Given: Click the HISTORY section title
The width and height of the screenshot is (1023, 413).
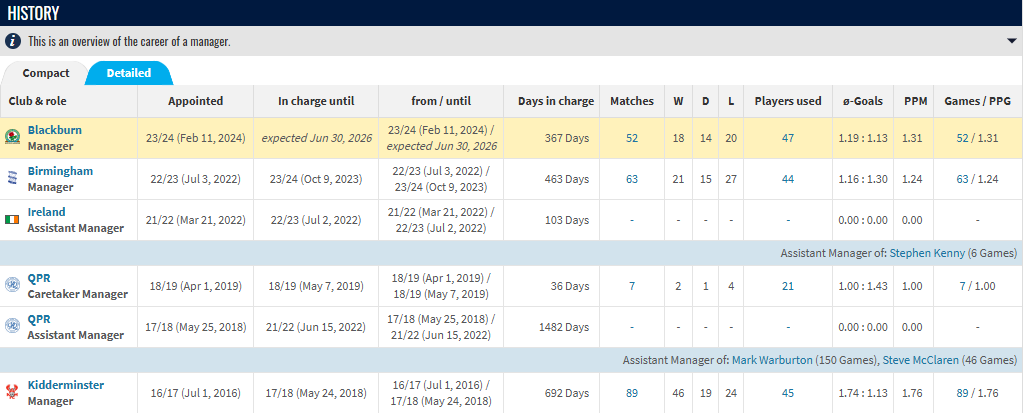Looking at the screenshot, I should (x=33, y=13).
